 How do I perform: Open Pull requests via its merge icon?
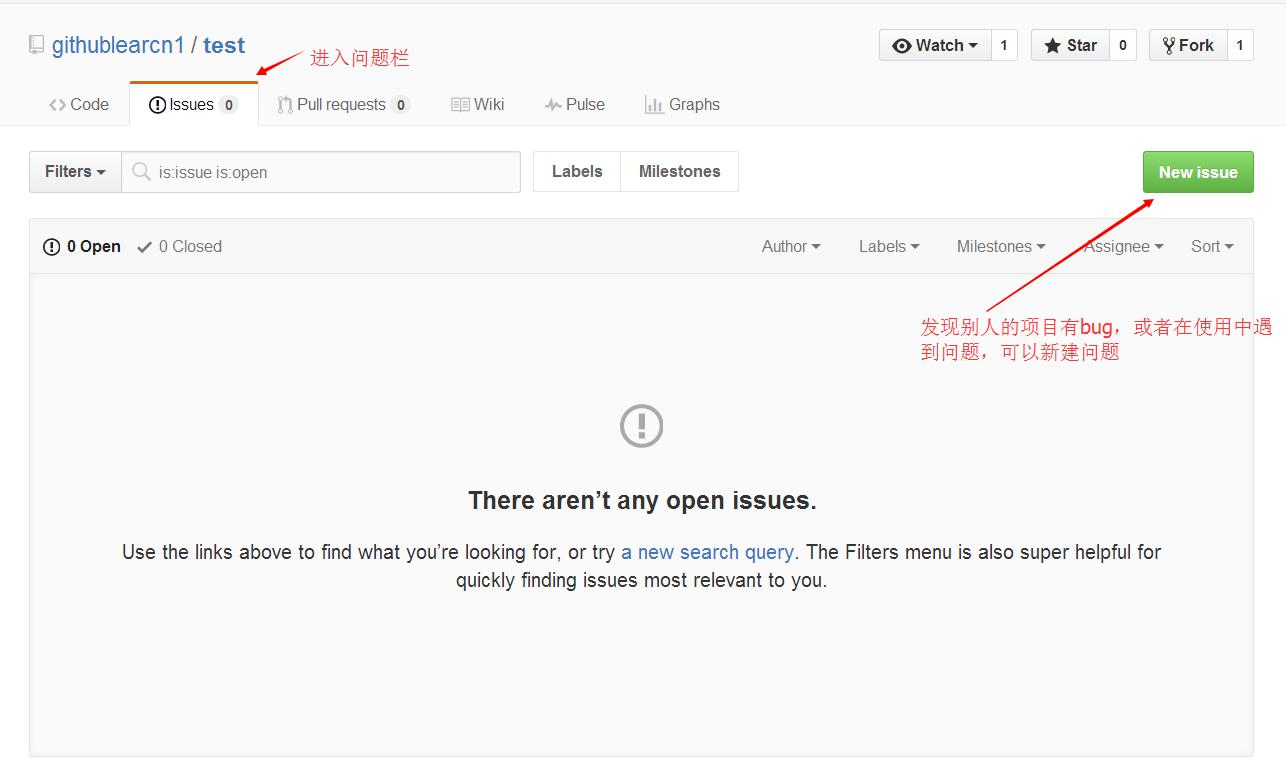pos(285,104)
